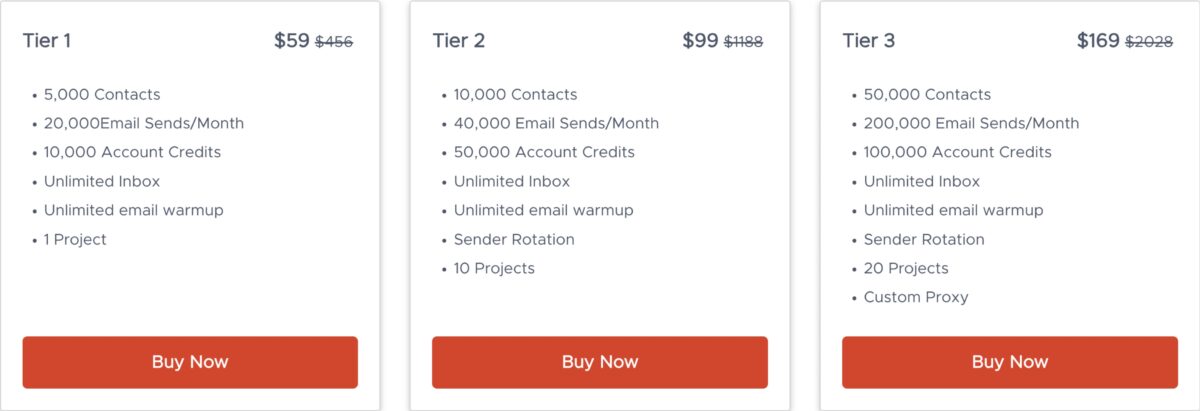Image resolution: width=1200 pixels, height=411 pixels.
Task: Click the crossed-out $2028 original price
Action: [x=1149, y=42]
